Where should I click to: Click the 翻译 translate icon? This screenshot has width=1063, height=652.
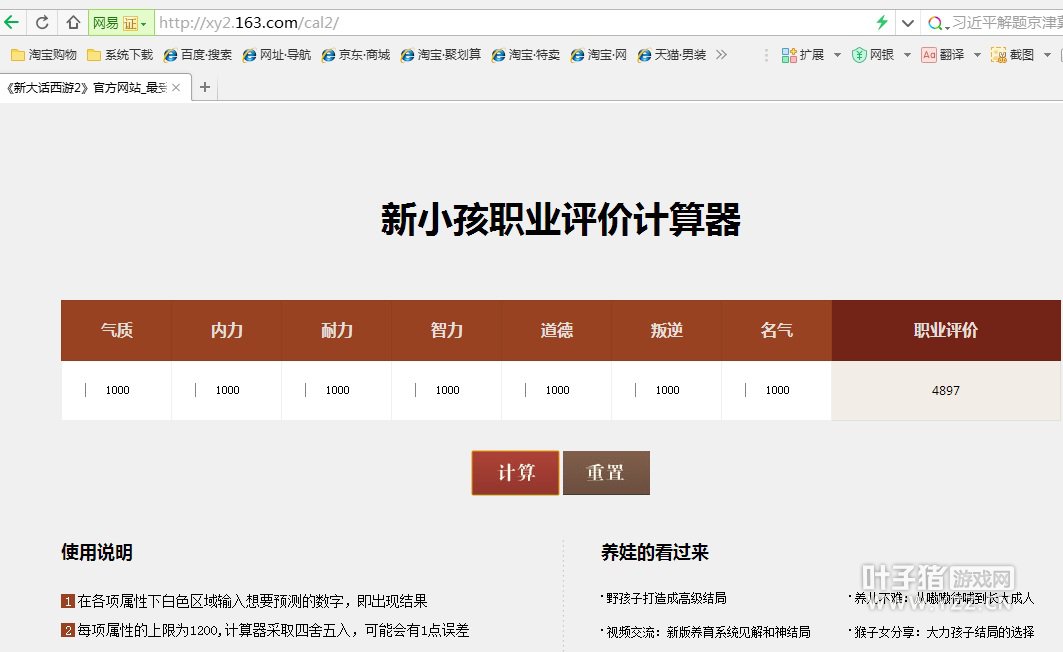(x=929, y=55)
